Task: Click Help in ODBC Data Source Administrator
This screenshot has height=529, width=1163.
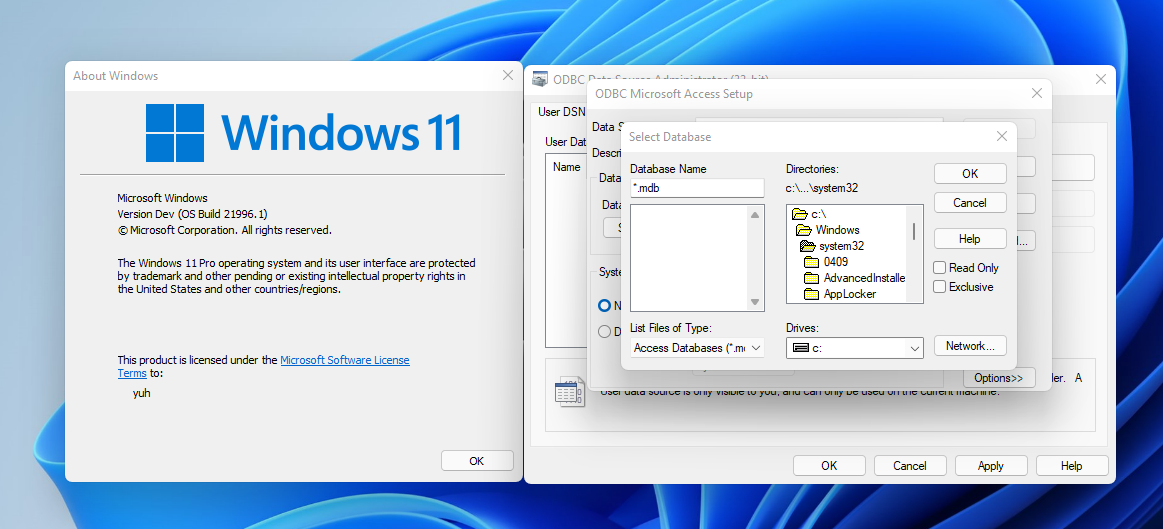Action: click(1072, 466)
